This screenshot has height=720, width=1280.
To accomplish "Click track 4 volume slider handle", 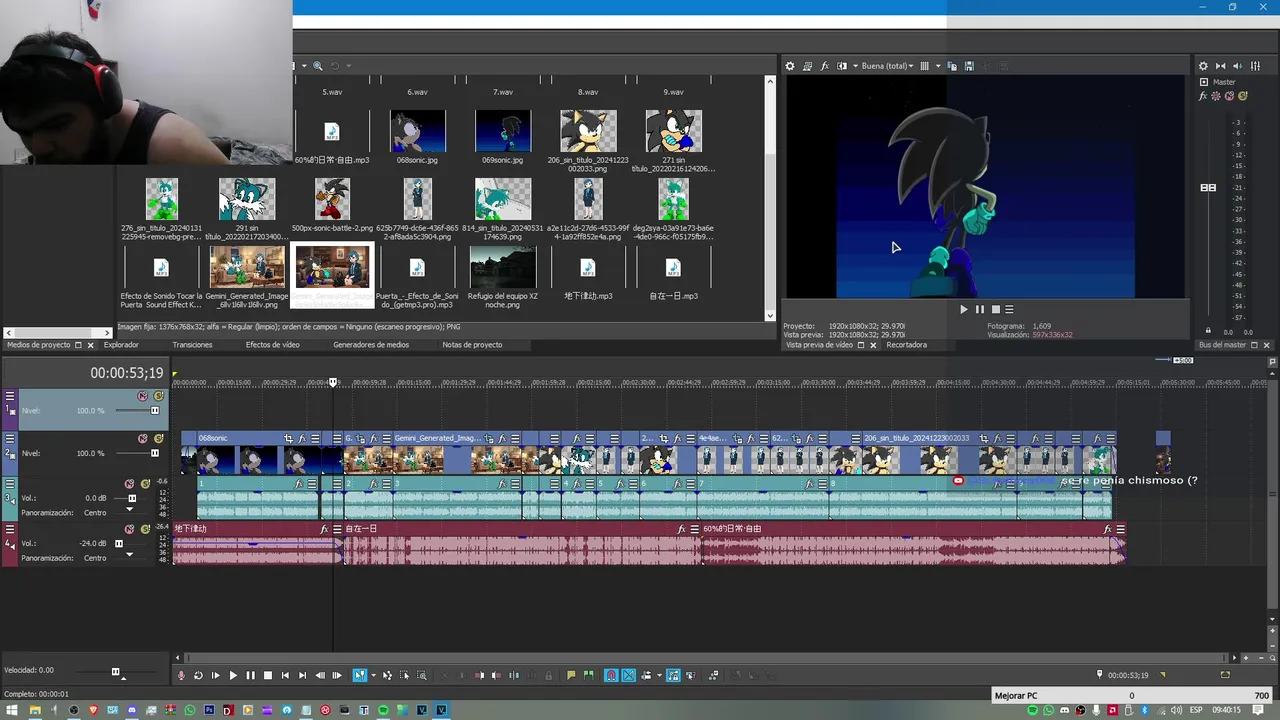I will [x=119, y=544].
